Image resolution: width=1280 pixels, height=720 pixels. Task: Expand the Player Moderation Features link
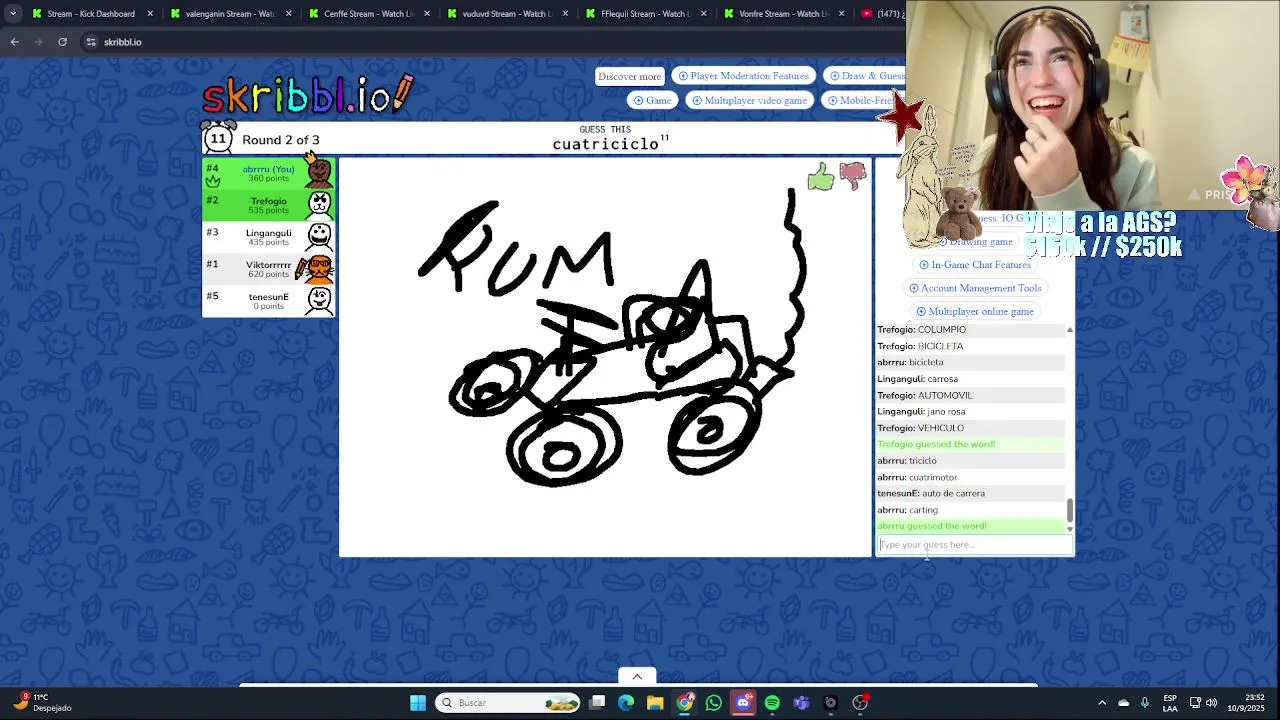pos(743,76)
